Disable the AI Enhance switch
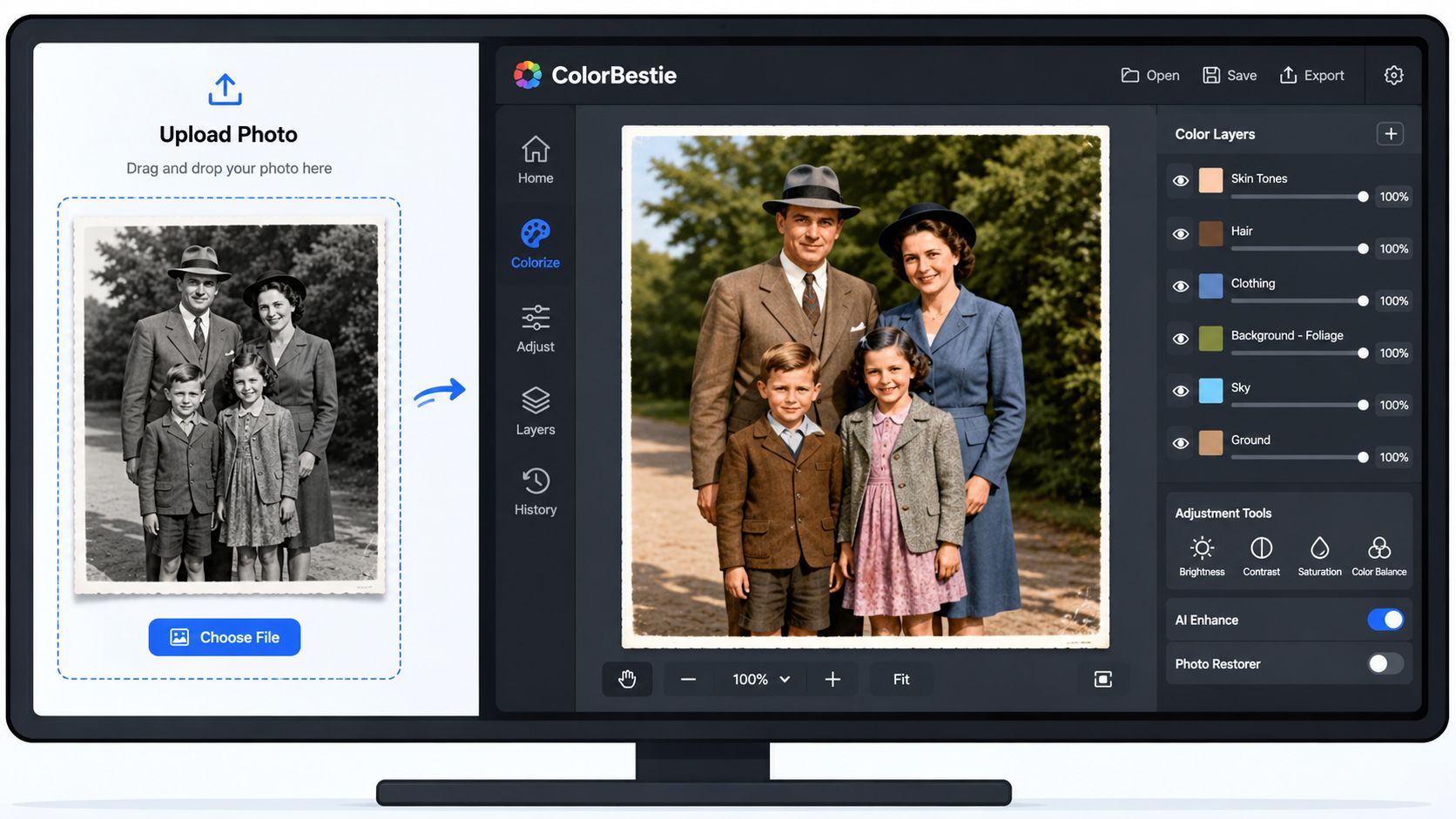Screen dimensions: 1456x819 pos(1385,620)
